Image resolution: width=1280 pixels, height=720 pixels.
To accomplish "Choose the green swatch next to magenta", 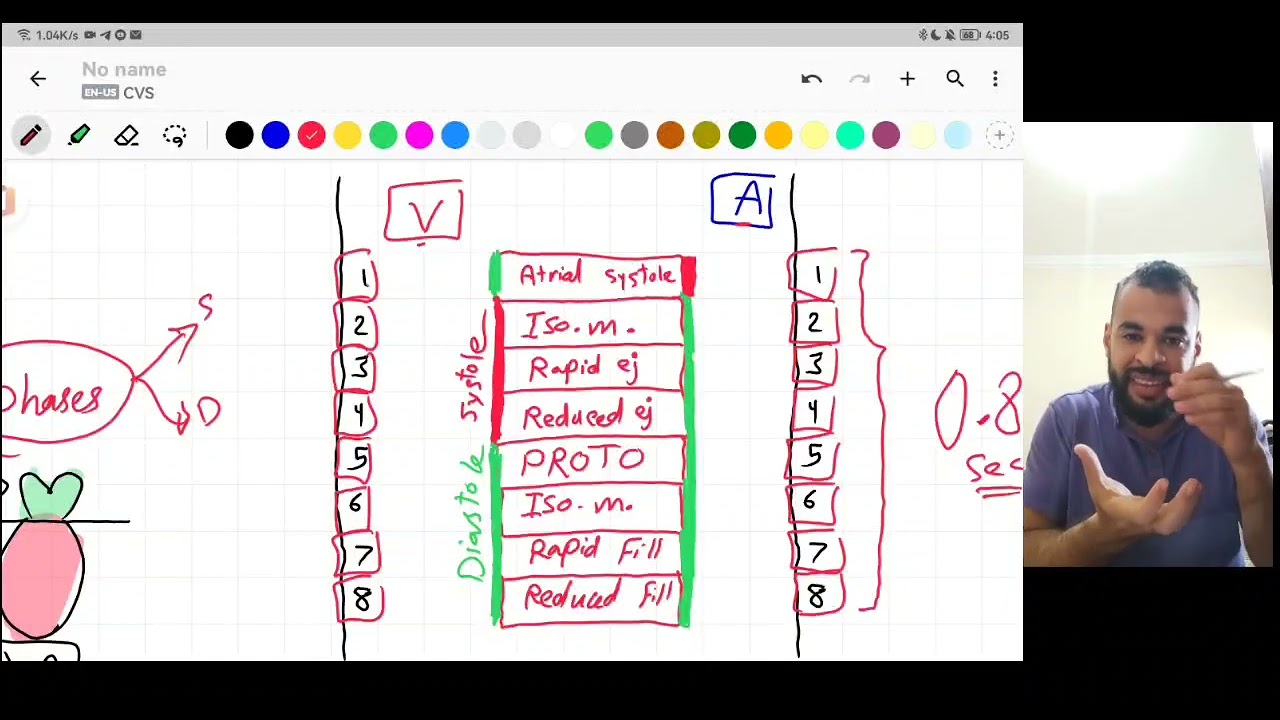I will pyautogui.click(x=383, y=135).
